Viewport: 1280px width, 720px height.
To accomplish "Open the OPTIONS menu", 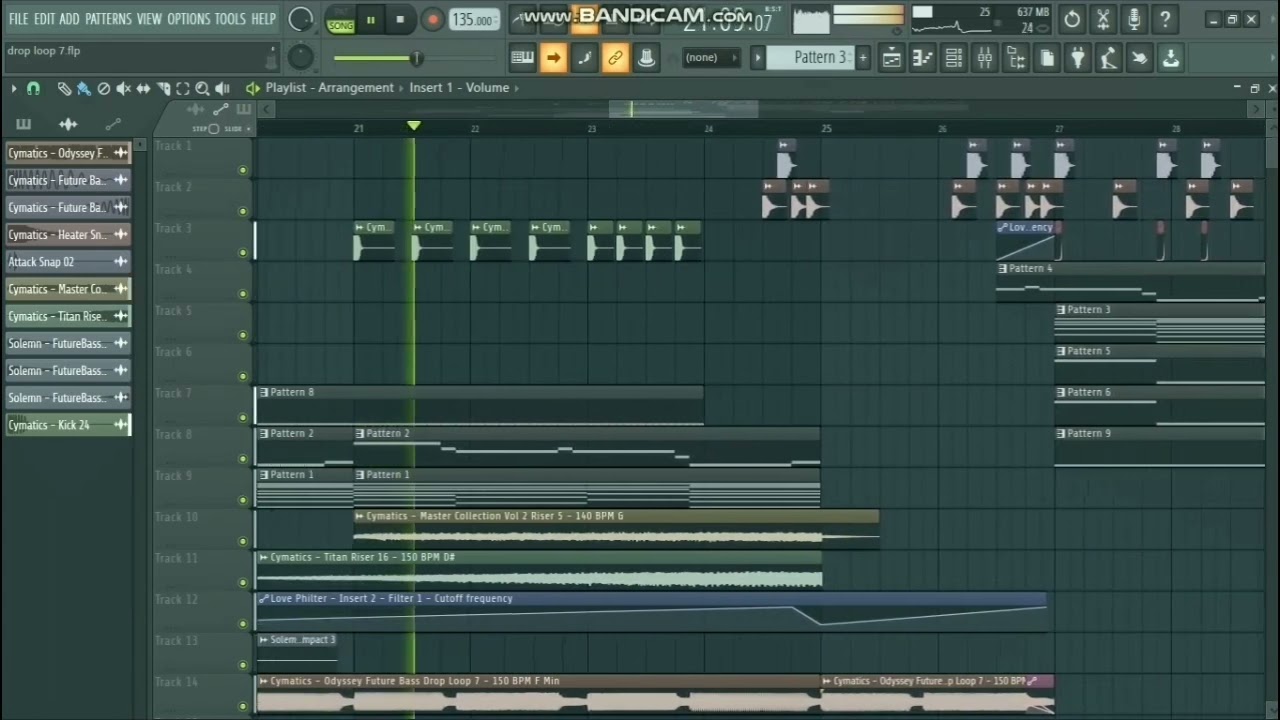I will click(x=188, y=19).
